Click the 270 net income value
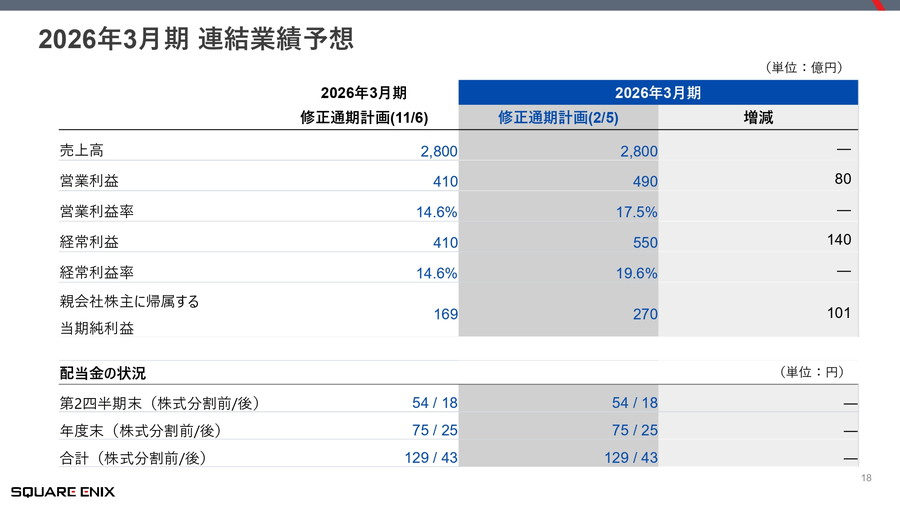 point(644,314)
